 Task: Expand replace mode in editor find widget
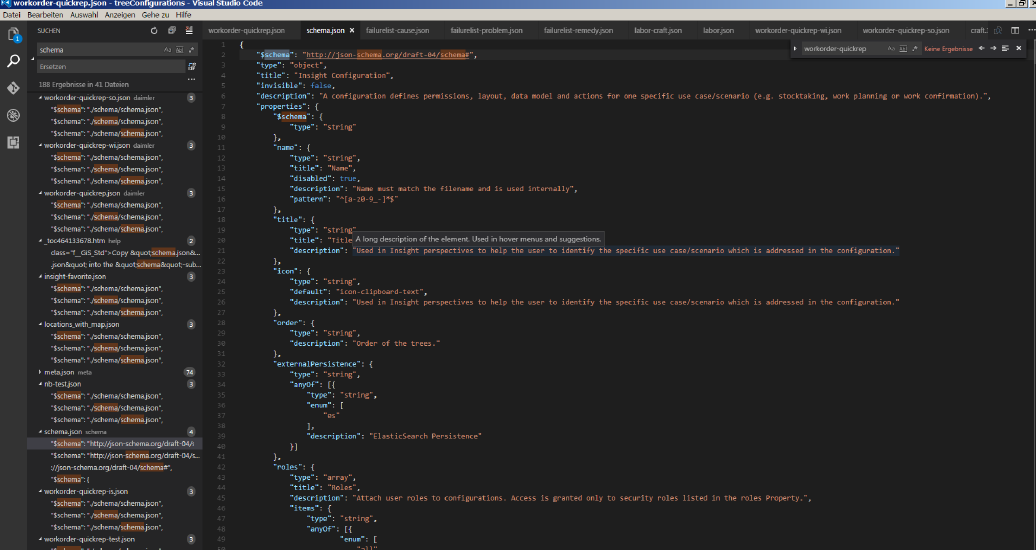795,48
